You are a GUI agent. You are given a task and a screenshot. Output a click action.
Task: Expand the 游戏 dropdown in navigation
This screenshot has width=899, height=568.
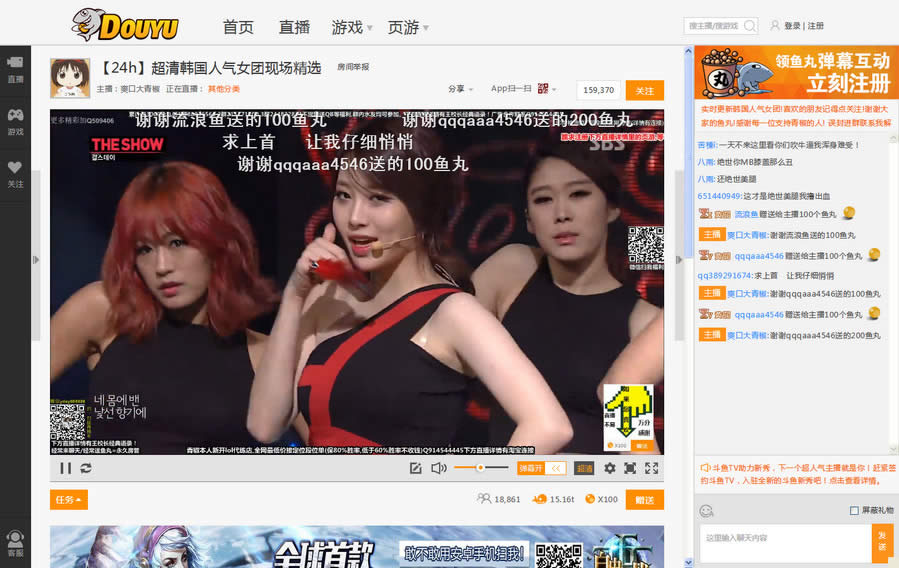[352, 27]
